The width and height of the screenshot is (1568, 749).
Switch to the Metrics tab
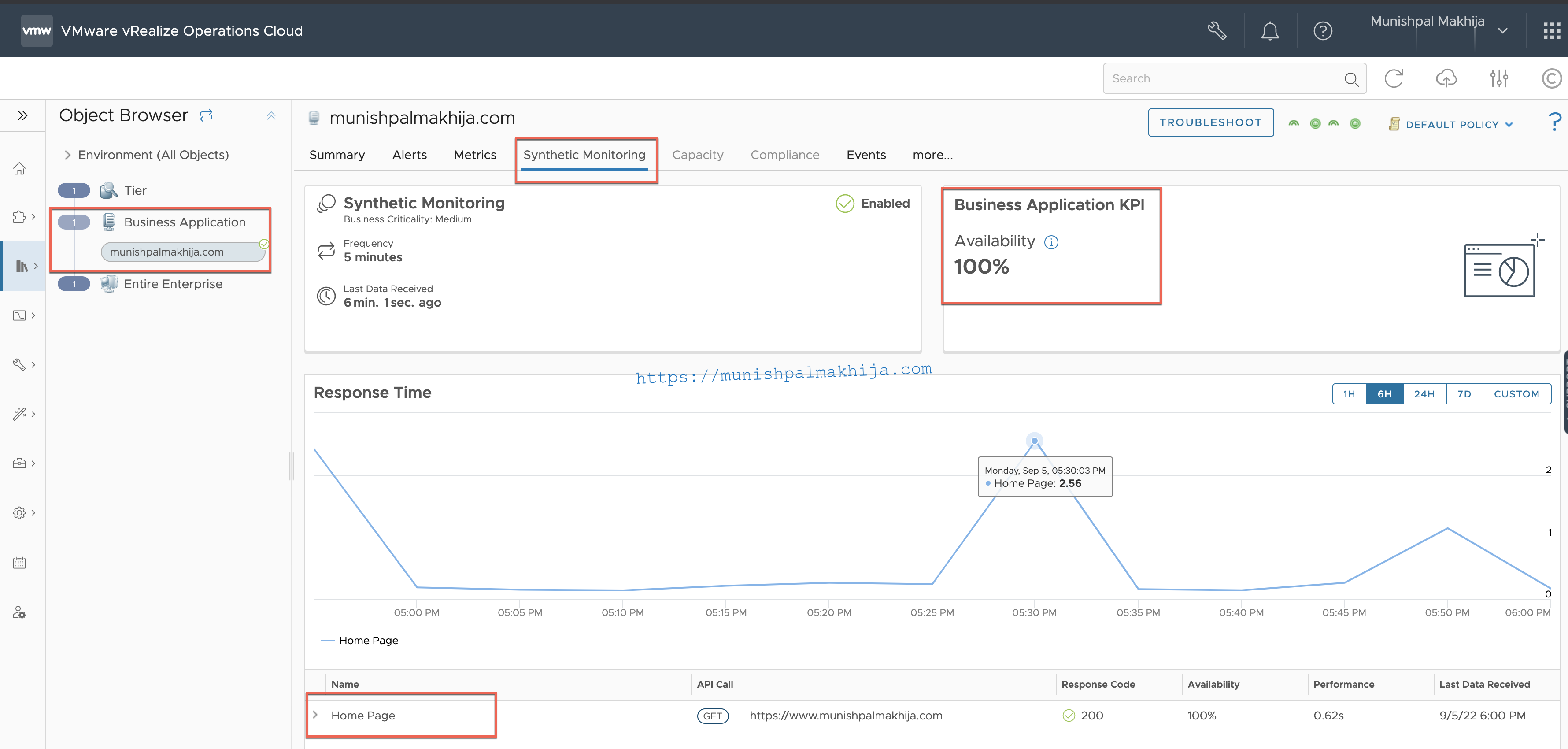475,155
